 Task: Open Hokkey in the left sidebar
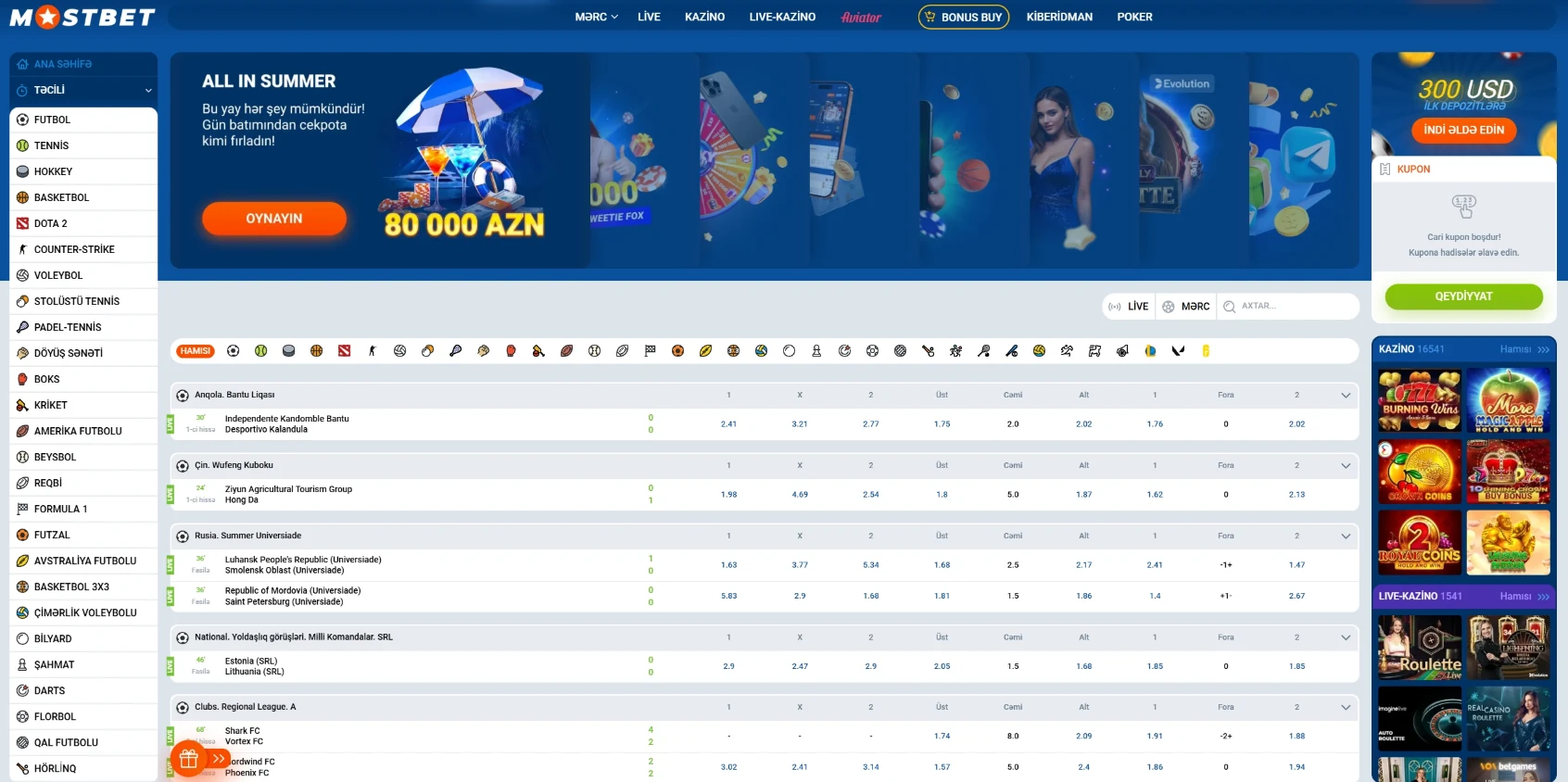(x=83, y=171)
